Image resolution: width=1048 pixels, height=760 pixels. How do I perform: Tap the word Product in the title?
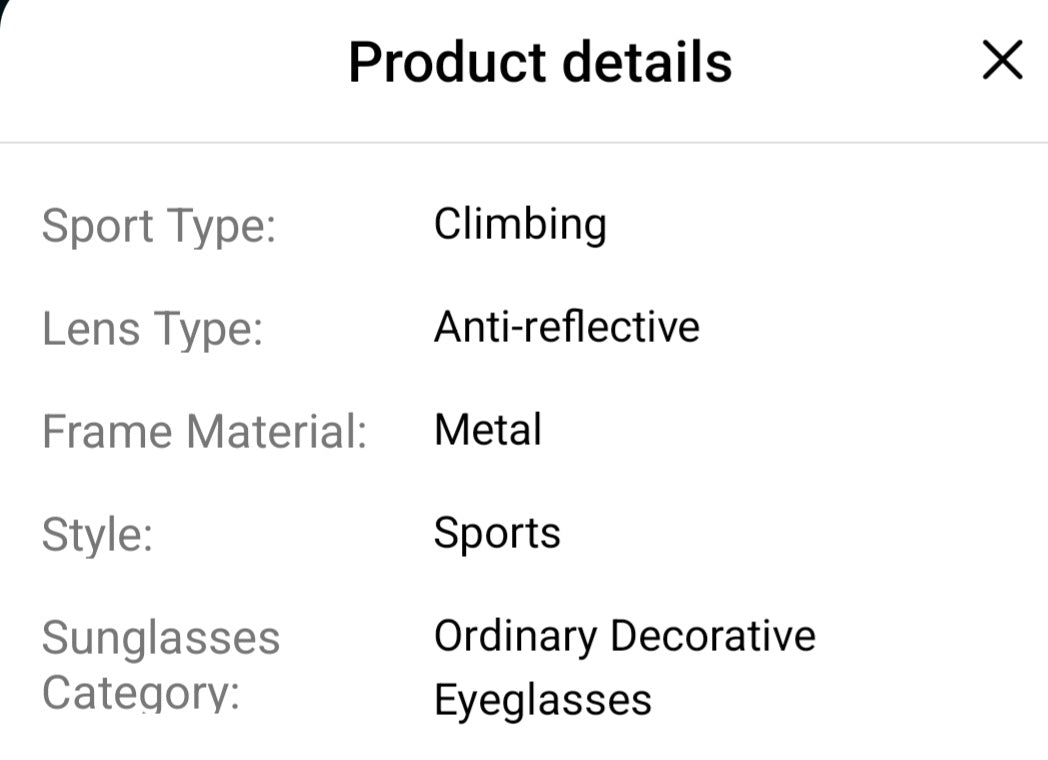click(x=446, y=62)
